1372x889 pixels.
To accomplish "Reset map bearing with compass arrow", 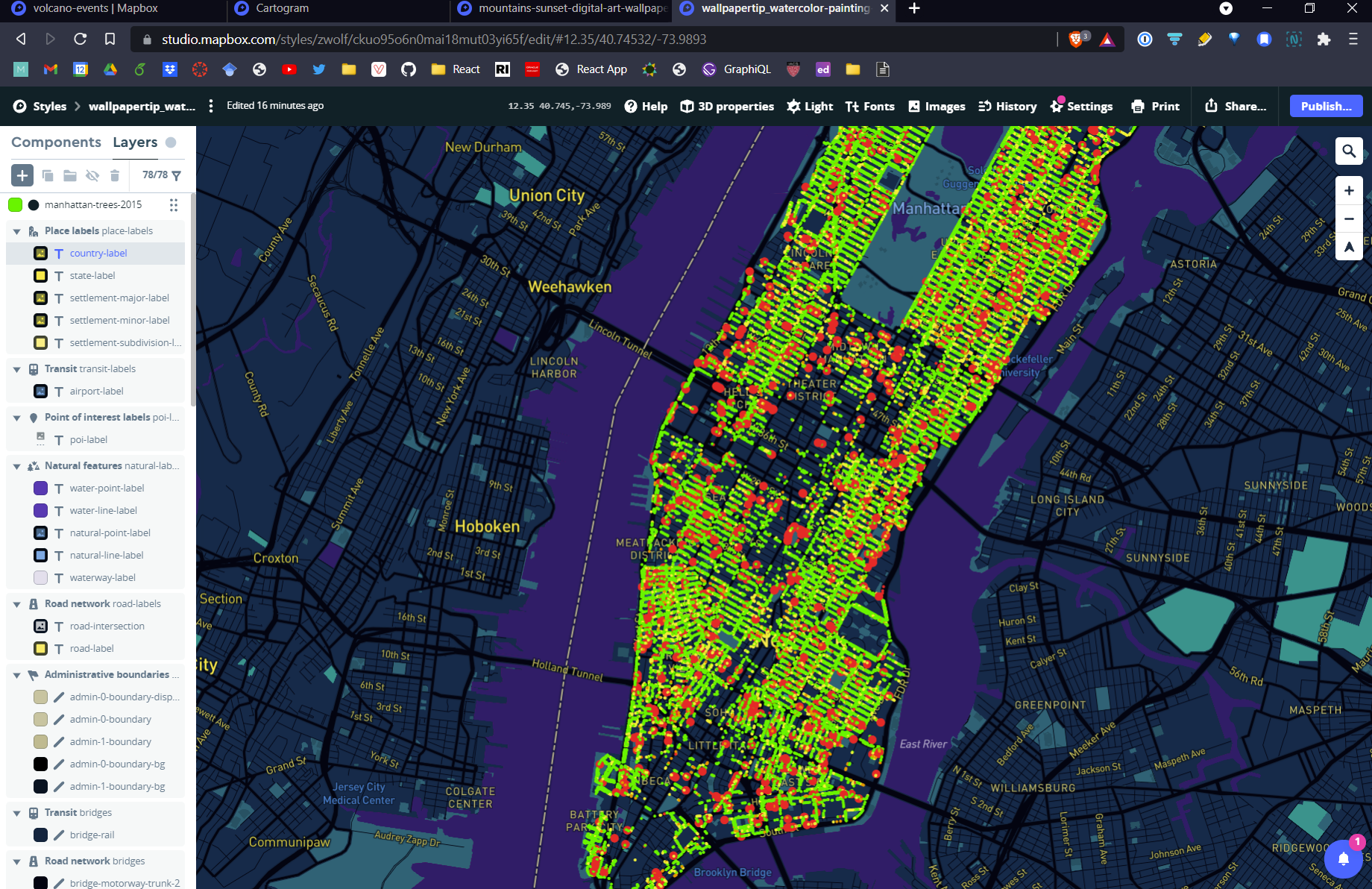I will (1349, 247).
